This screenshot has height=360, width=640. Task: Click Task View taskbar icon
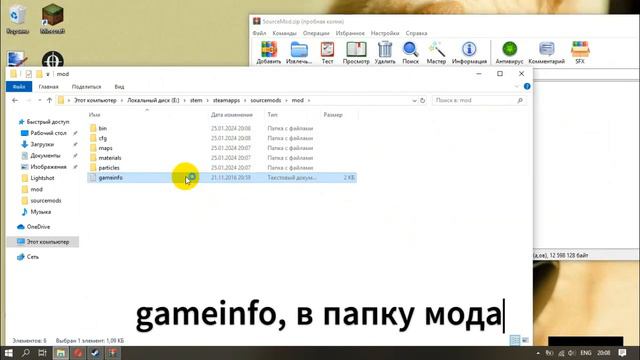[x=42, y=353]
